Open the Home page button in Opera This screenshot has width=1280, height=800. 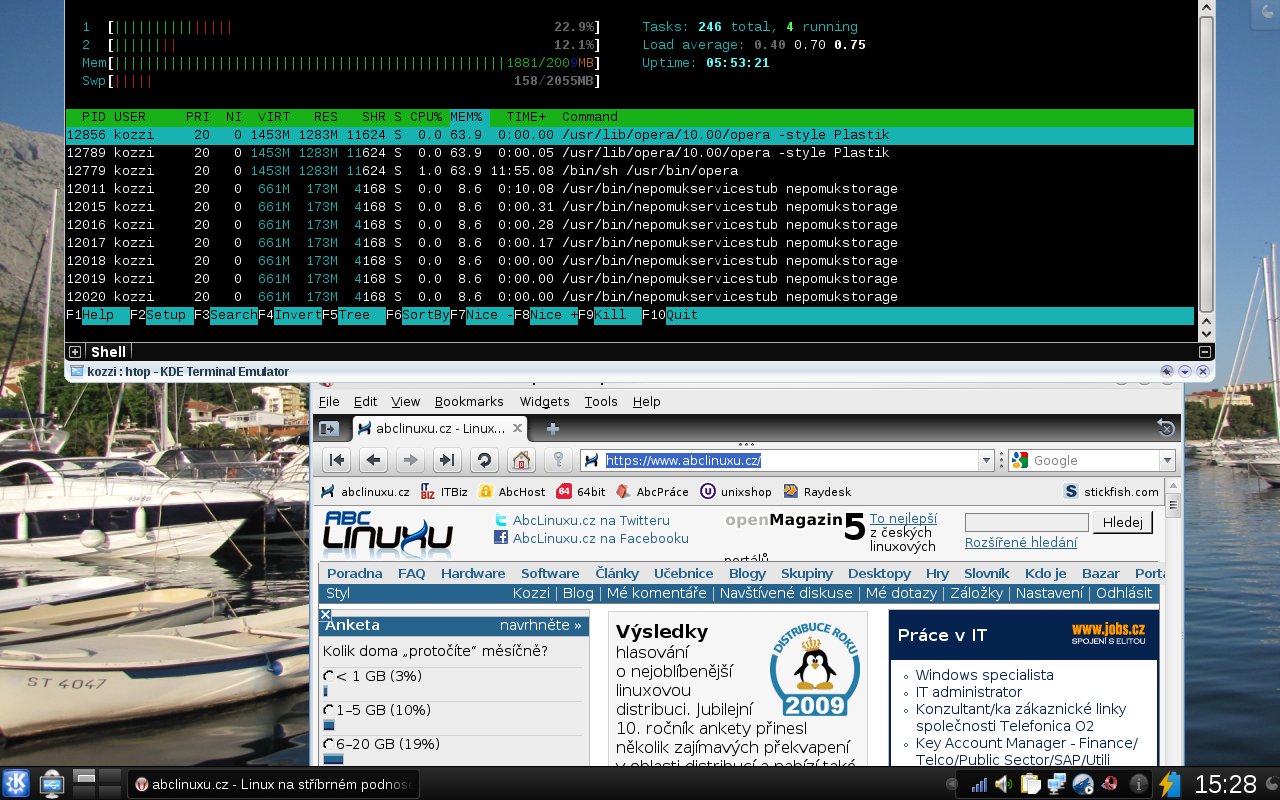pyautogui.click(x=520, y=460)
